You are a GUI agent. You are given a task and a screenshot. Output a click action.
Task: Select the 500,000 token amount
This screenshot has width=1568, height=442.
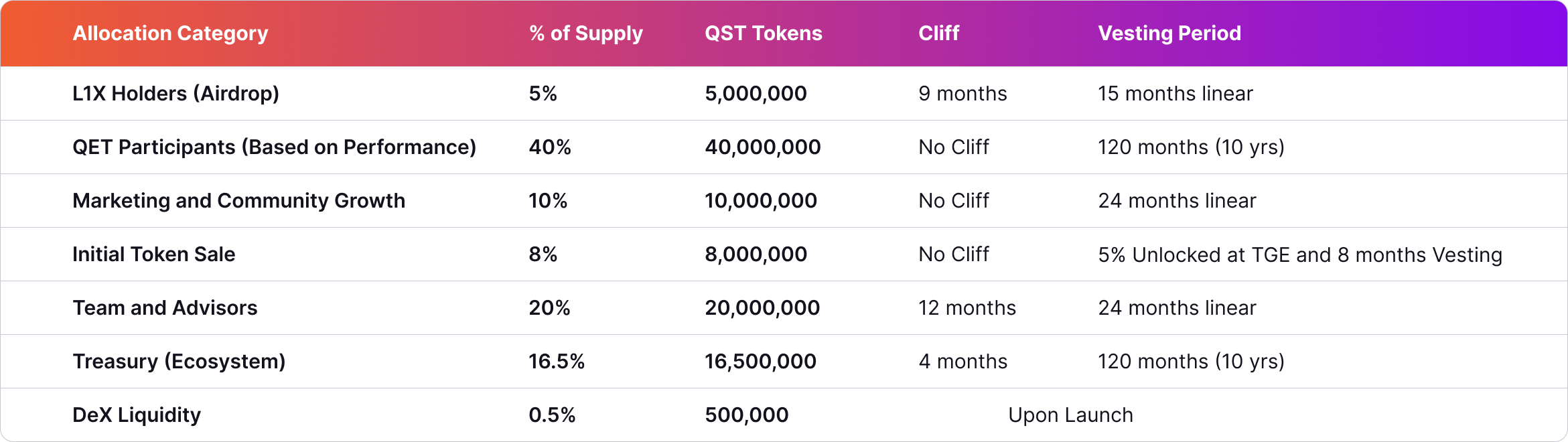(x=746, y=415)
